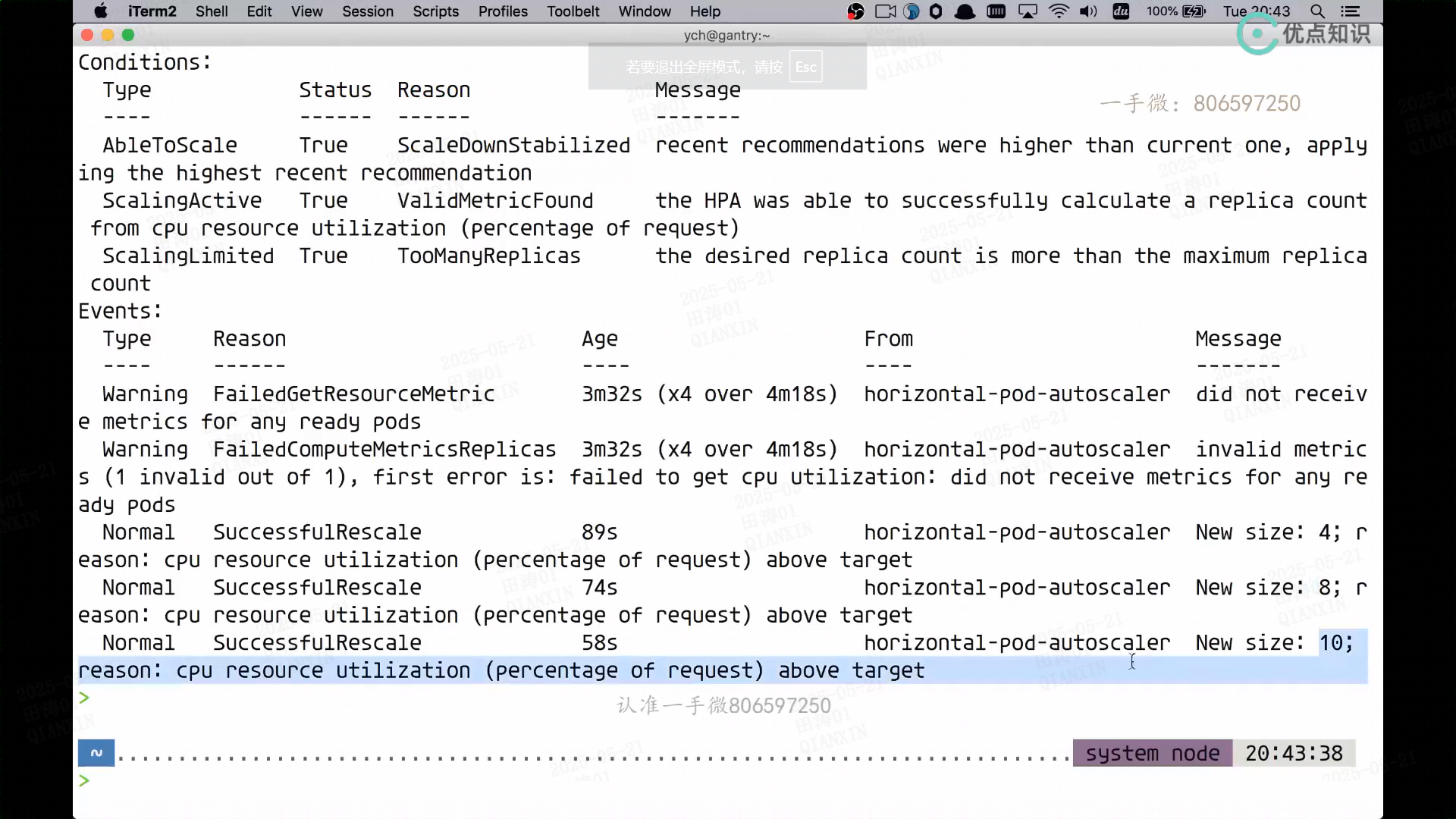Open the volume control icon
This screenshot has width=1456, height=819.
click(x=1088, y=11)
